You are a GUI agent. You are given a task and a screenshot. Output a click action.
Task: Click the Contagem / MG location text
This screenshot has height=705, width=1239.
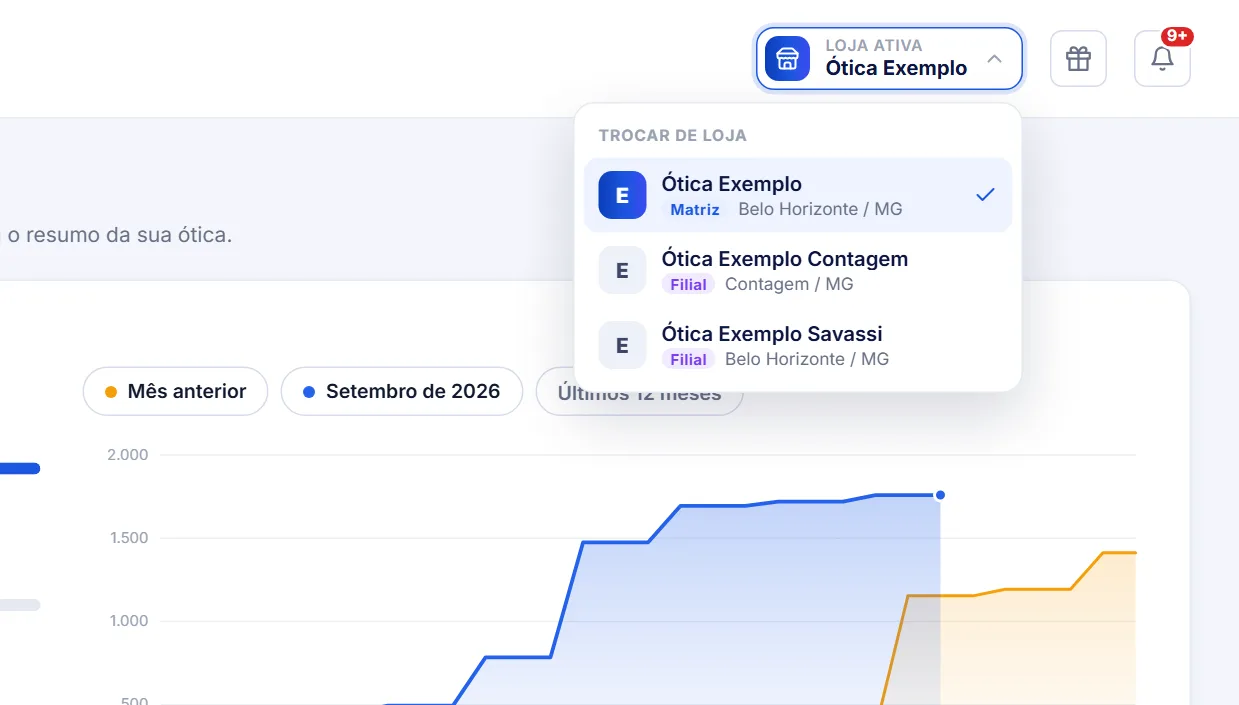(x=789, y=285)
